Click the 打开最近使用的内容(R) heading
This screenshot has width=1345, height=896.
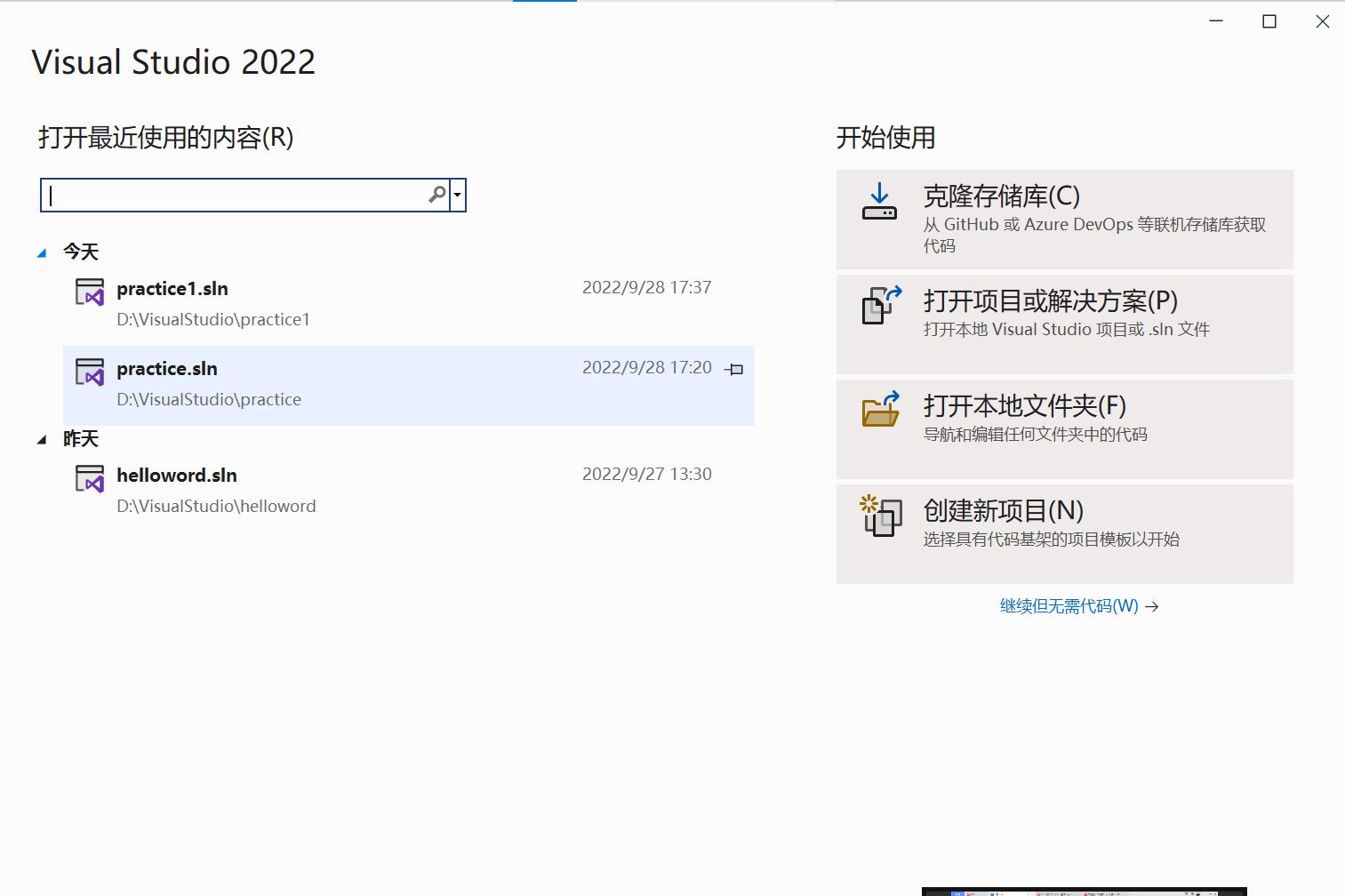tap(166, 138)
